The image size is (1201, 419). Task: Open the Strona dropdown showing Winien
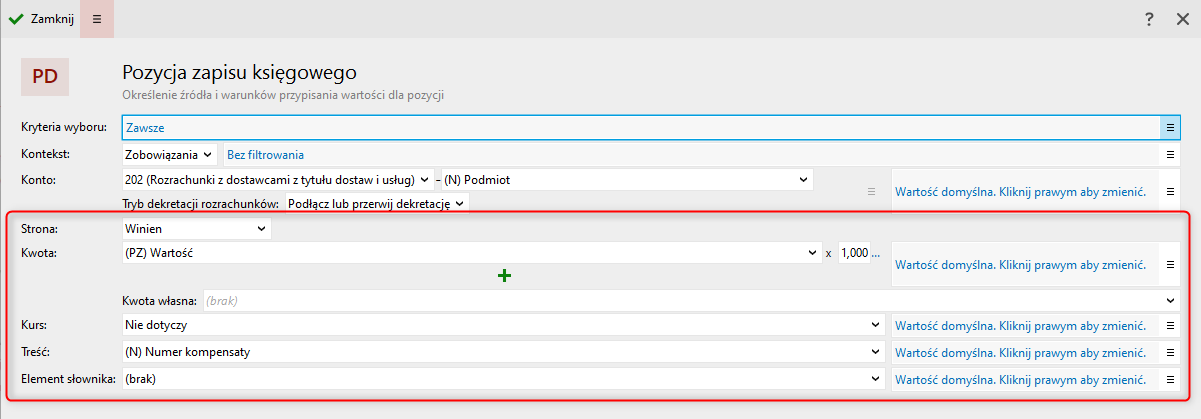[x=196, y=229]
